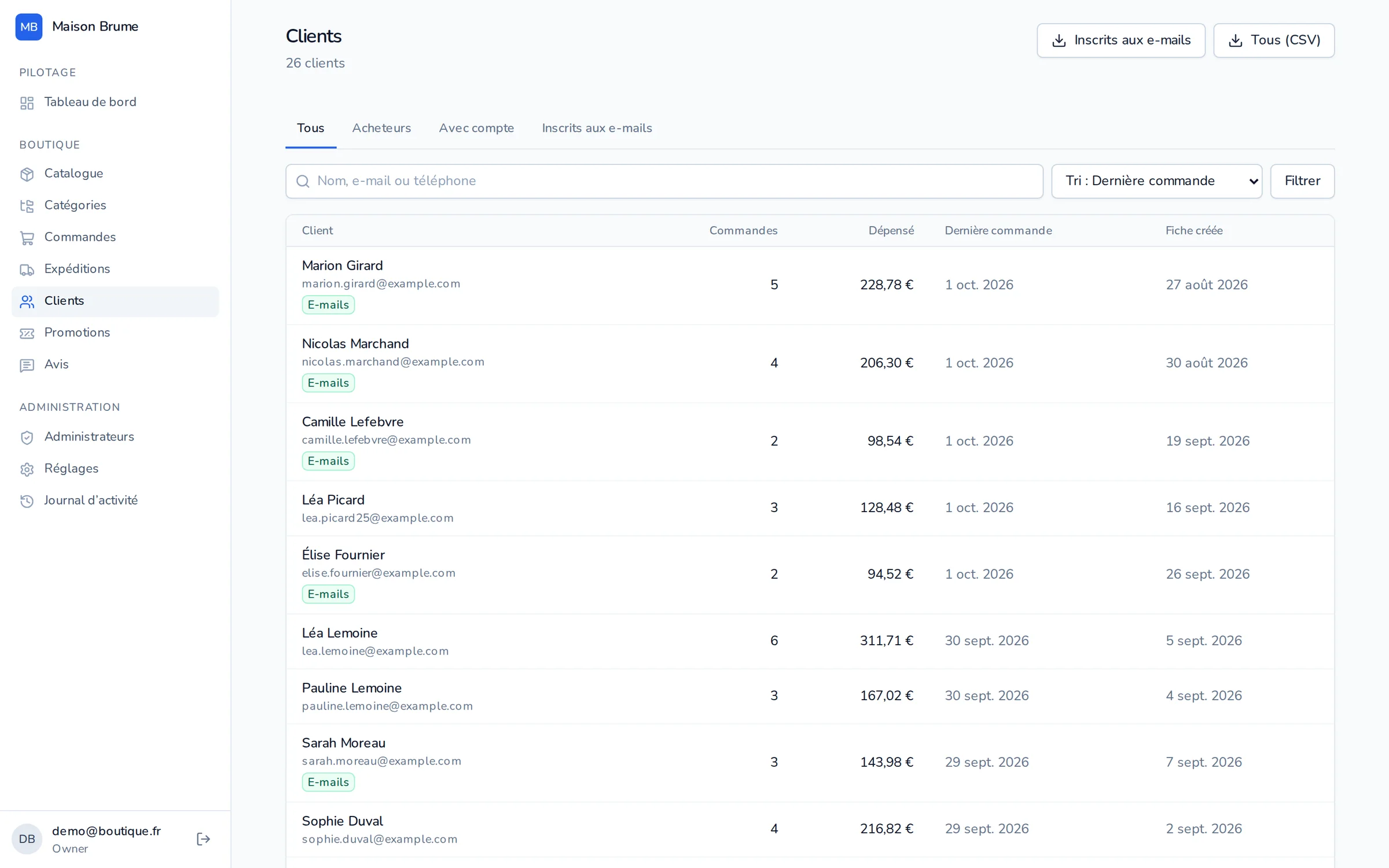The image size is (1389, 868).
Task: Click download icon on Tous (CSV) button
Action: pos(1235,41)
